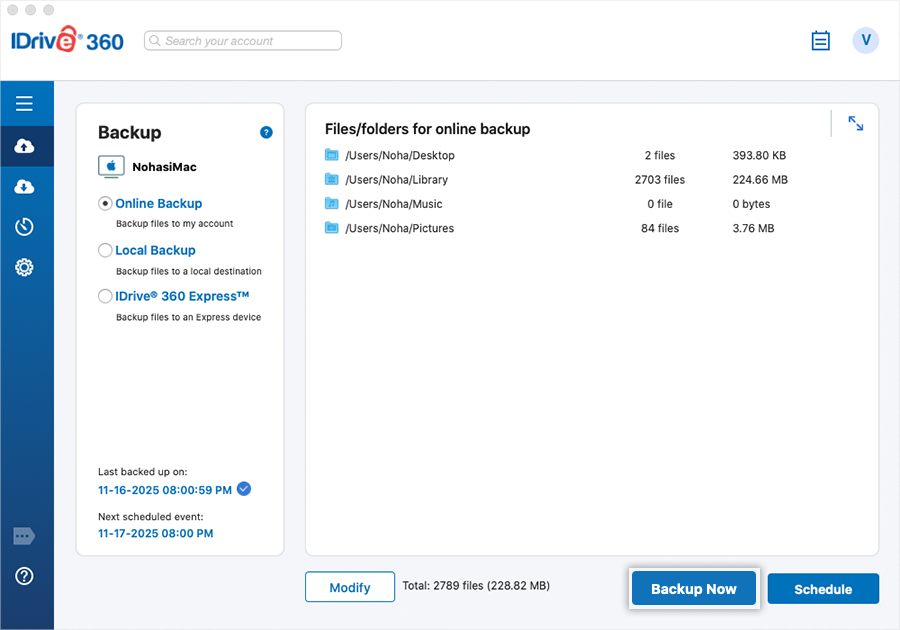900x630 pixels.
Task: Click the Schedule button
Action: tap(823, 589)
